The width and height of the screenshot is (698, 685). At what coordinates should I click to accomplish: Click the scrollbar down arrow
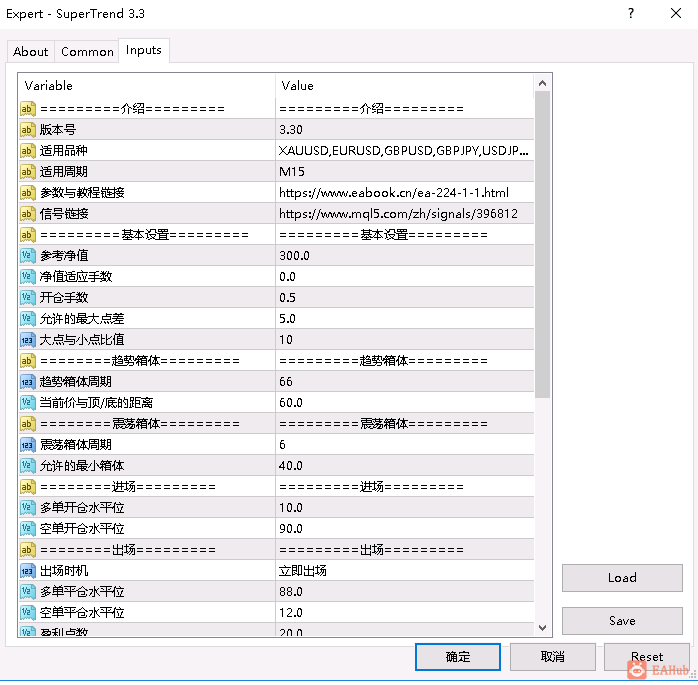pos(542,628)
